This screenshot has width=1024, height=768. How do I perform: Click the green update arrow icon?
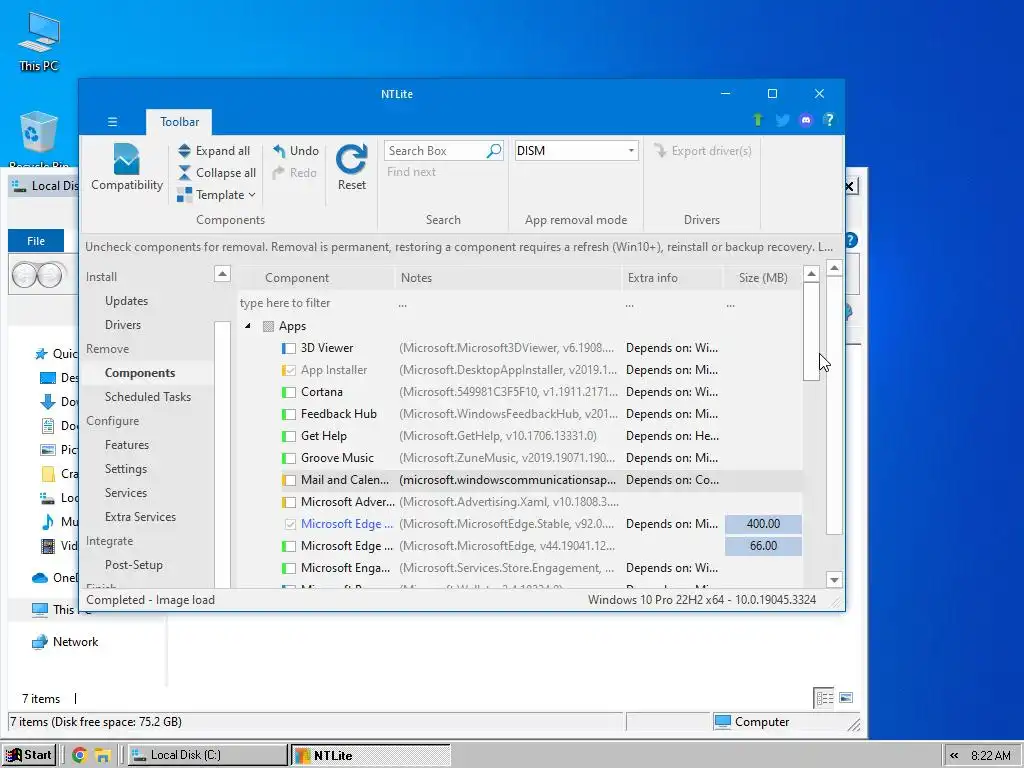click(758, 120)
